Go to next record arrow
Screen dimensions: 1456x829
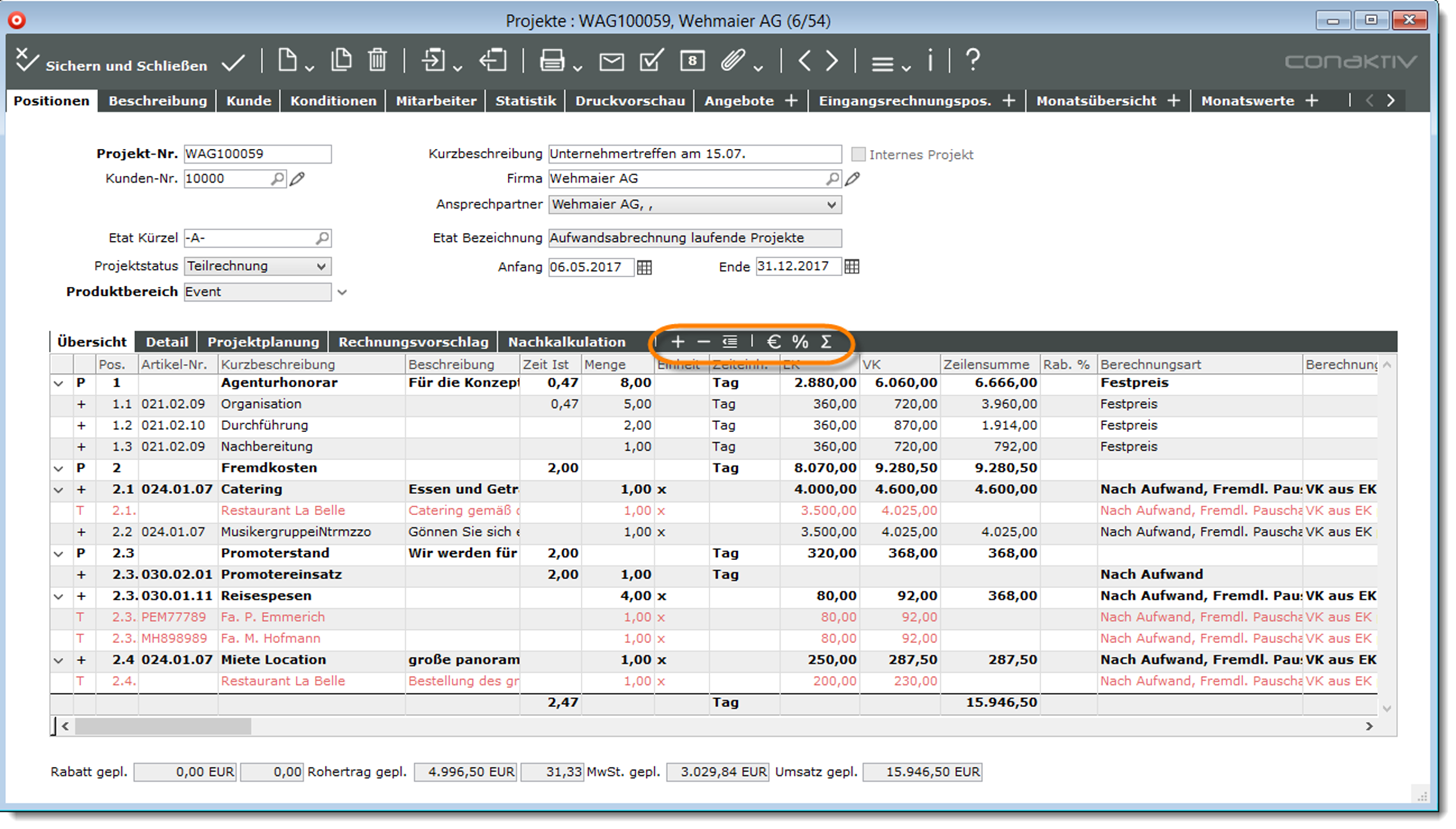(832, 61)
